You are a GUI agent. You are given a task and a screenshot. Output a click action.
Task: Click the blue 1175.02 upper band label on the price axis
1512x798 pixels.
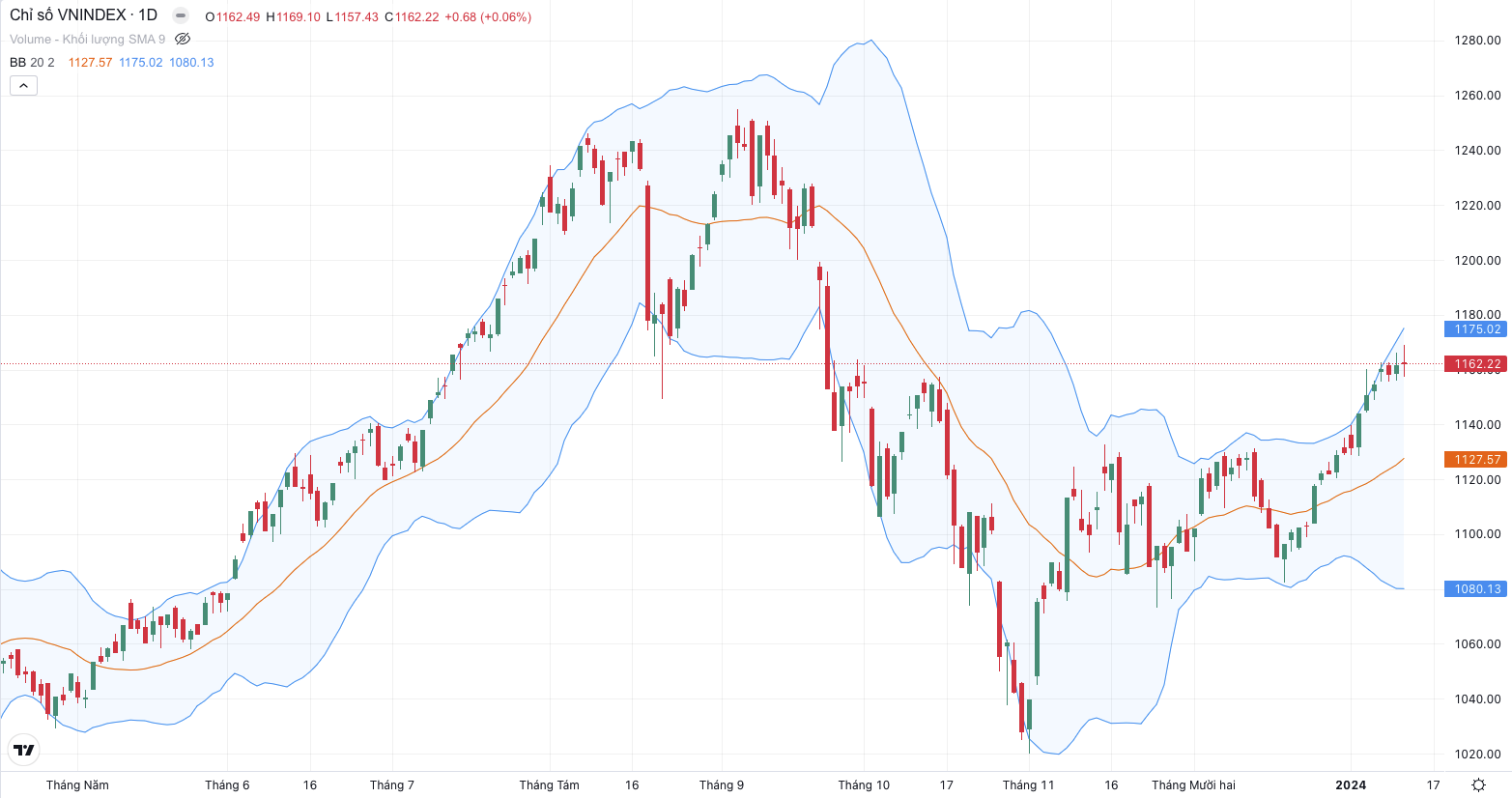[1475, 328]
